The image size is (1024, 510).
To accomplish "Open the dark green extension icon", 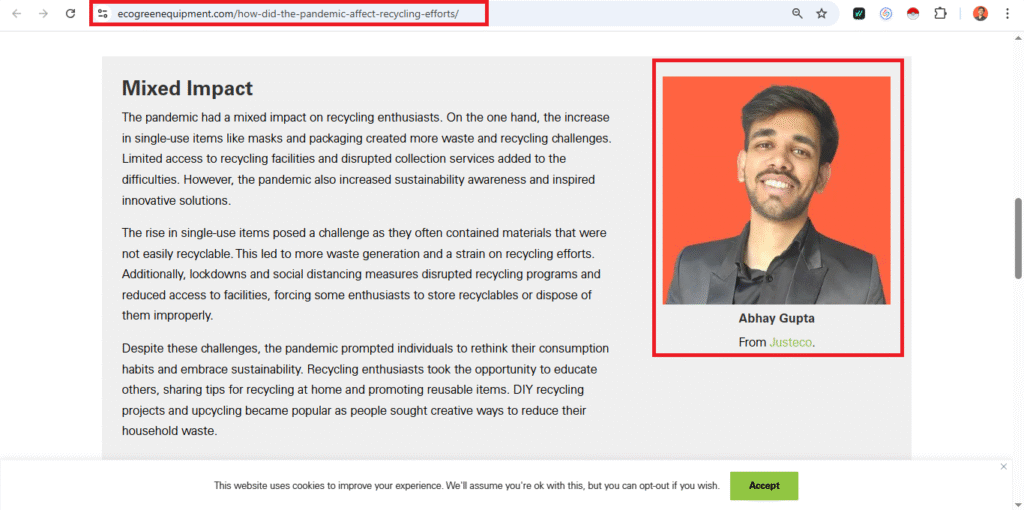I will tap(859, 13).
